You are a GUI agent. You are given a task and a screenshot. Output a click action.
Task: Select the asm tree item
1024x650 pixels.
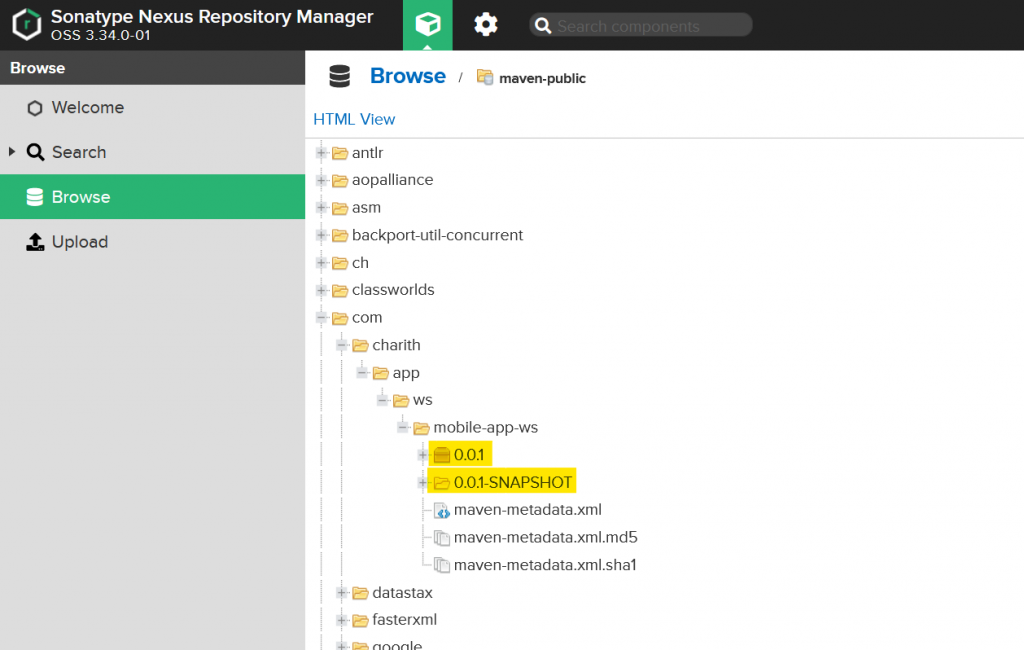coord(366,208)
